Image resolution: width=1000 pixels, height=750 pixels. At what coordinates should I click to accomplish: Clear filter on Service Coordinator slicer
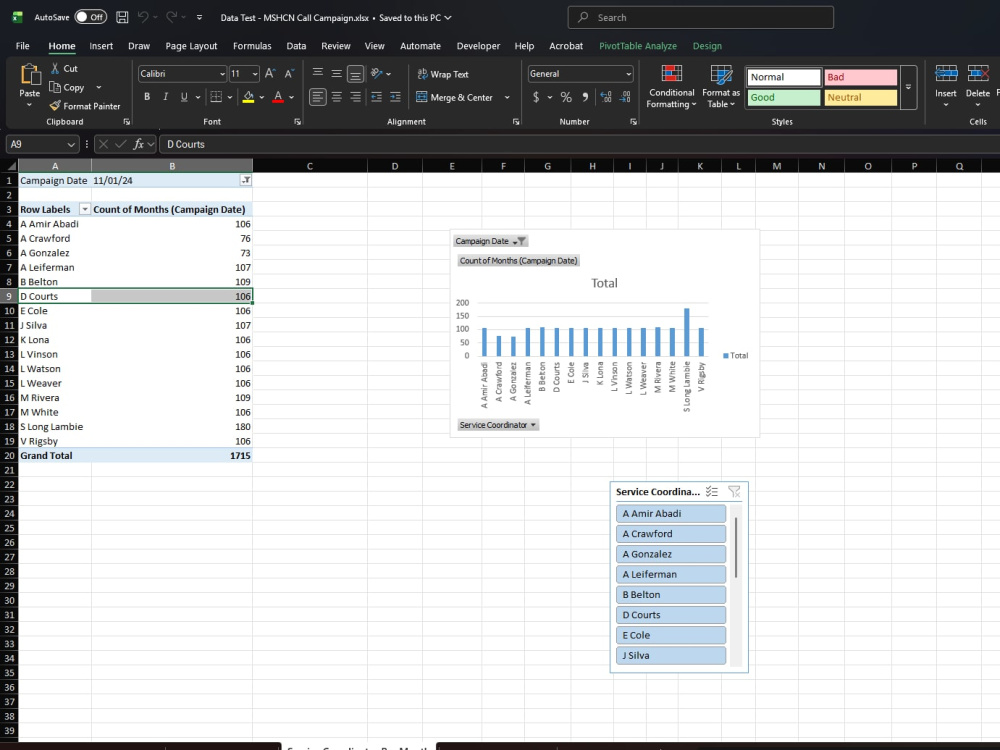[x=734, y=492]
